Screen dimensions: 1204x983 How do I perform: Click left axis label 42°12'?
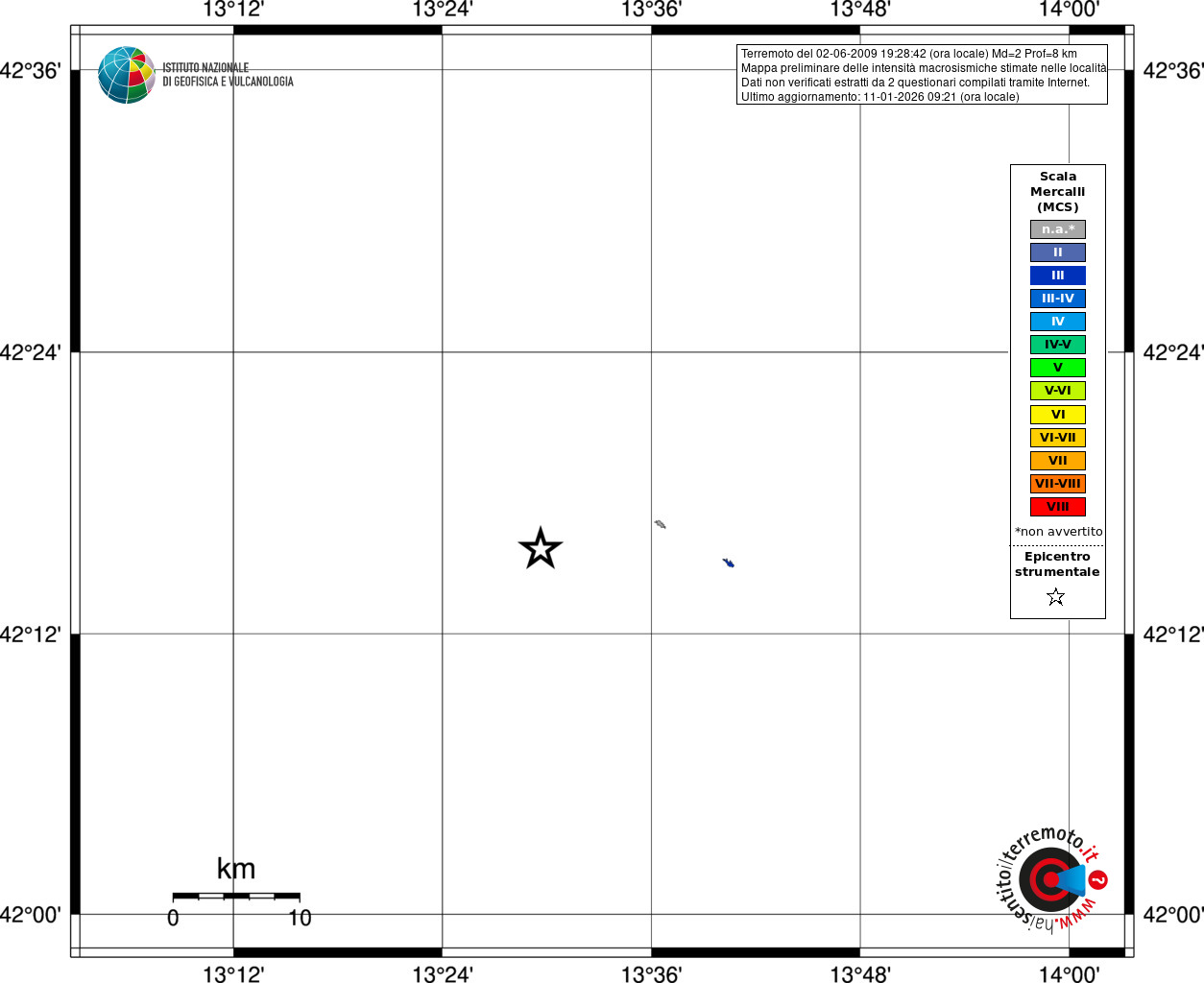pos(31,635)
